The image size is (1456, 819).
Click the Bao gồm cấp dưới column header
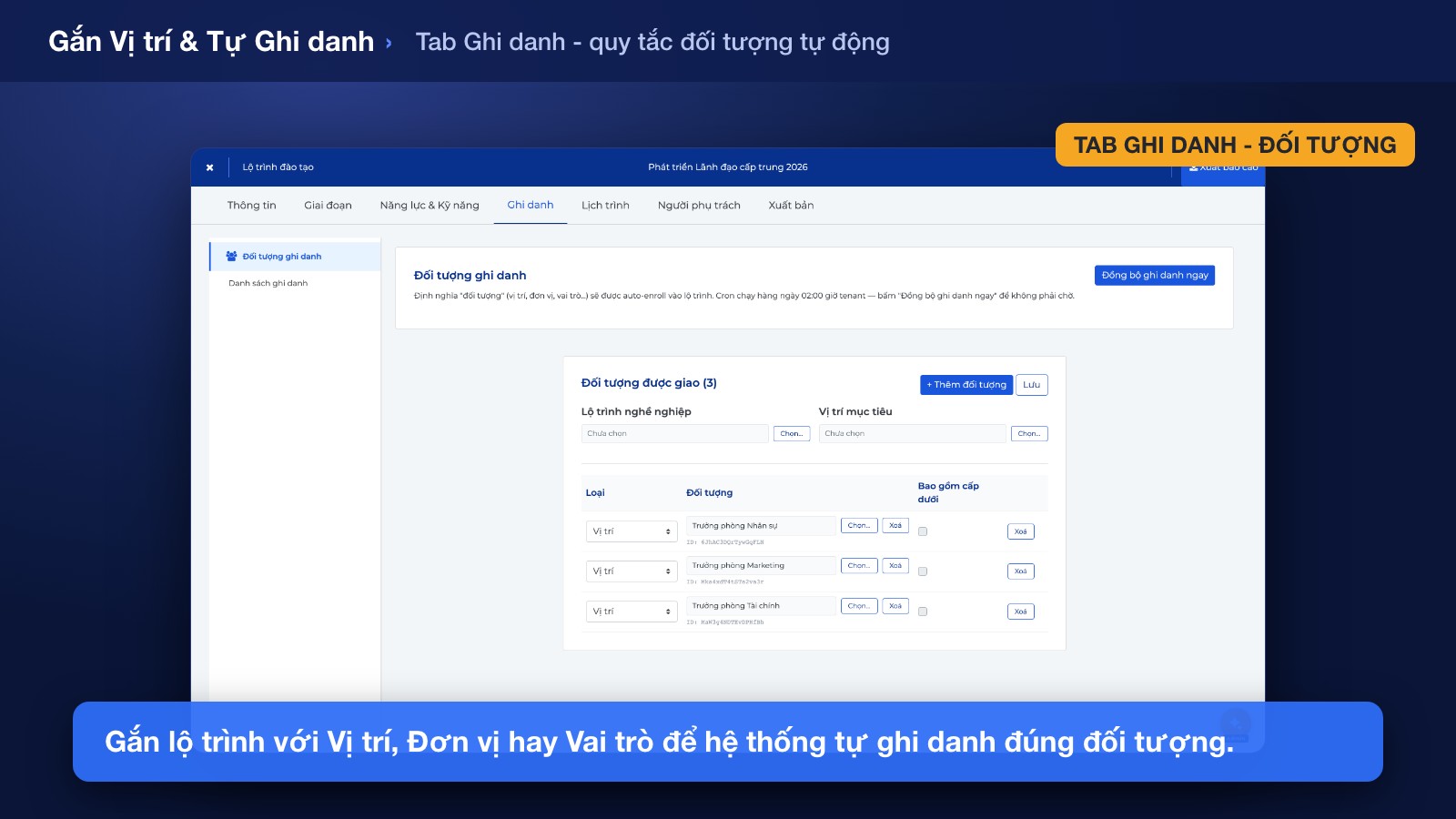coord(948,493)
